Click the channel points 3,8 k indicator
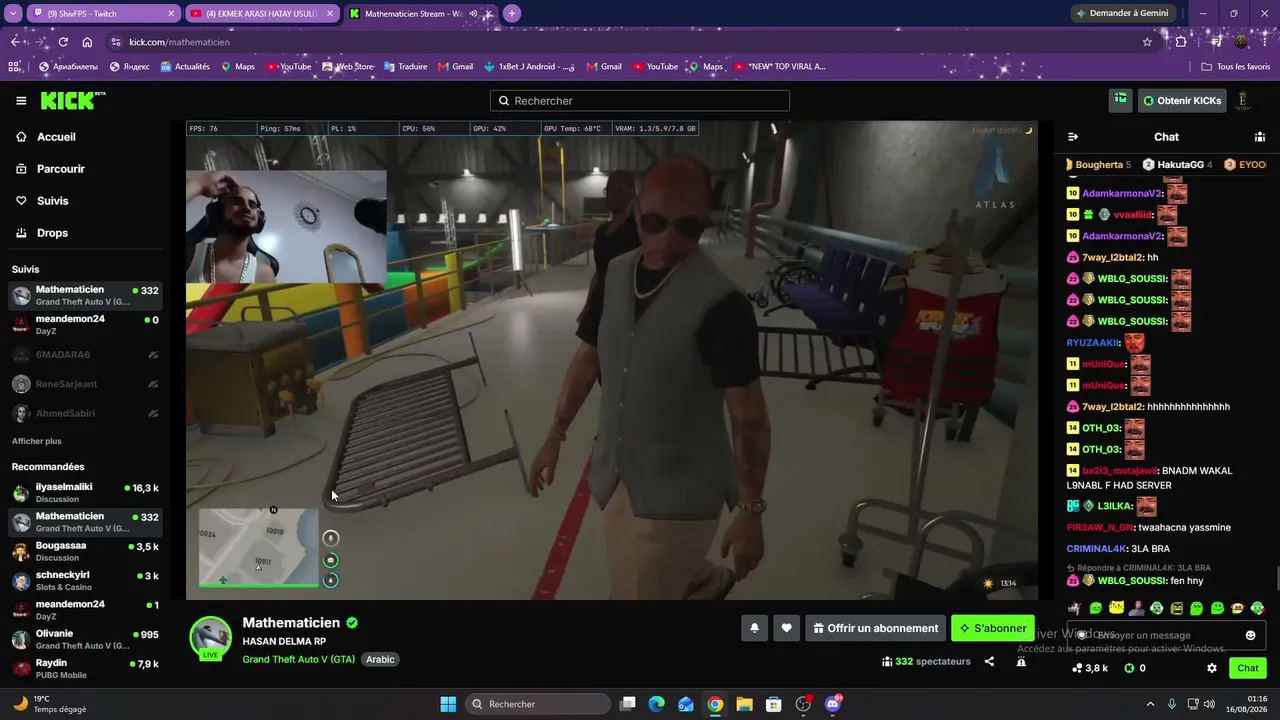This screenshot has height=720, width=1280. [1089, 668]
